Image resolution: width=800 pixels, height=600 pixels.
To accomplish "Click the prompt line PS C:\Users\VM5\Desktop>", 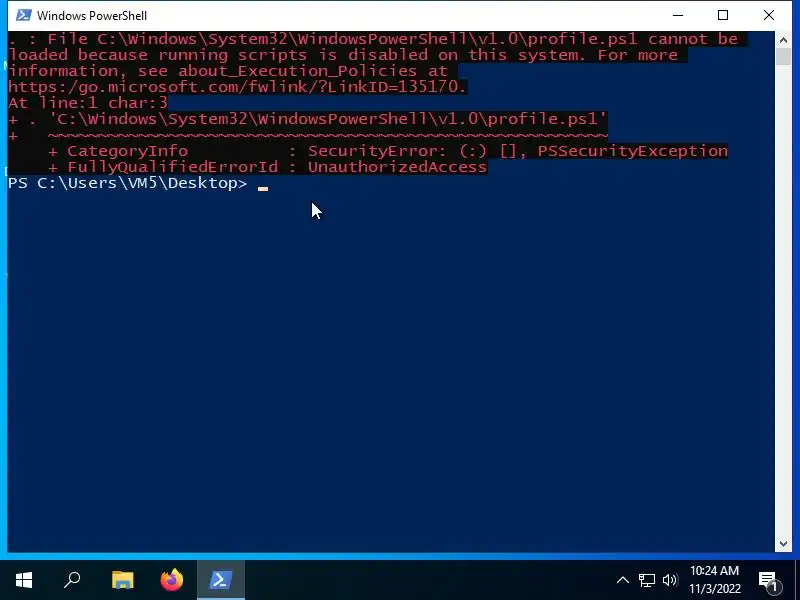I will (128, 183).
